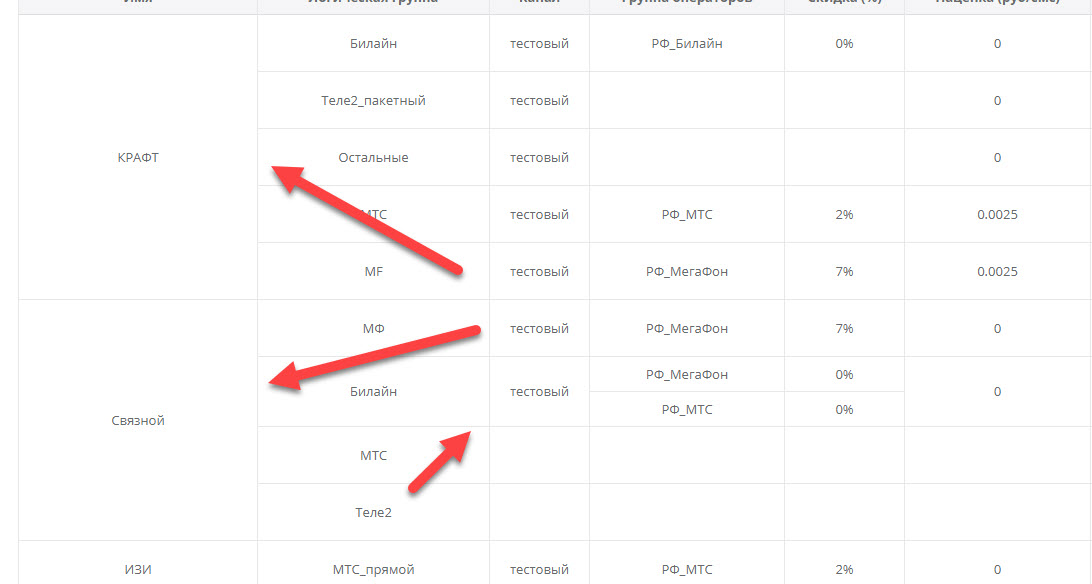The image size is (1092, 584).
Task: Click the 0.0025 наценка value in МТС row
Action: [996, 214]
